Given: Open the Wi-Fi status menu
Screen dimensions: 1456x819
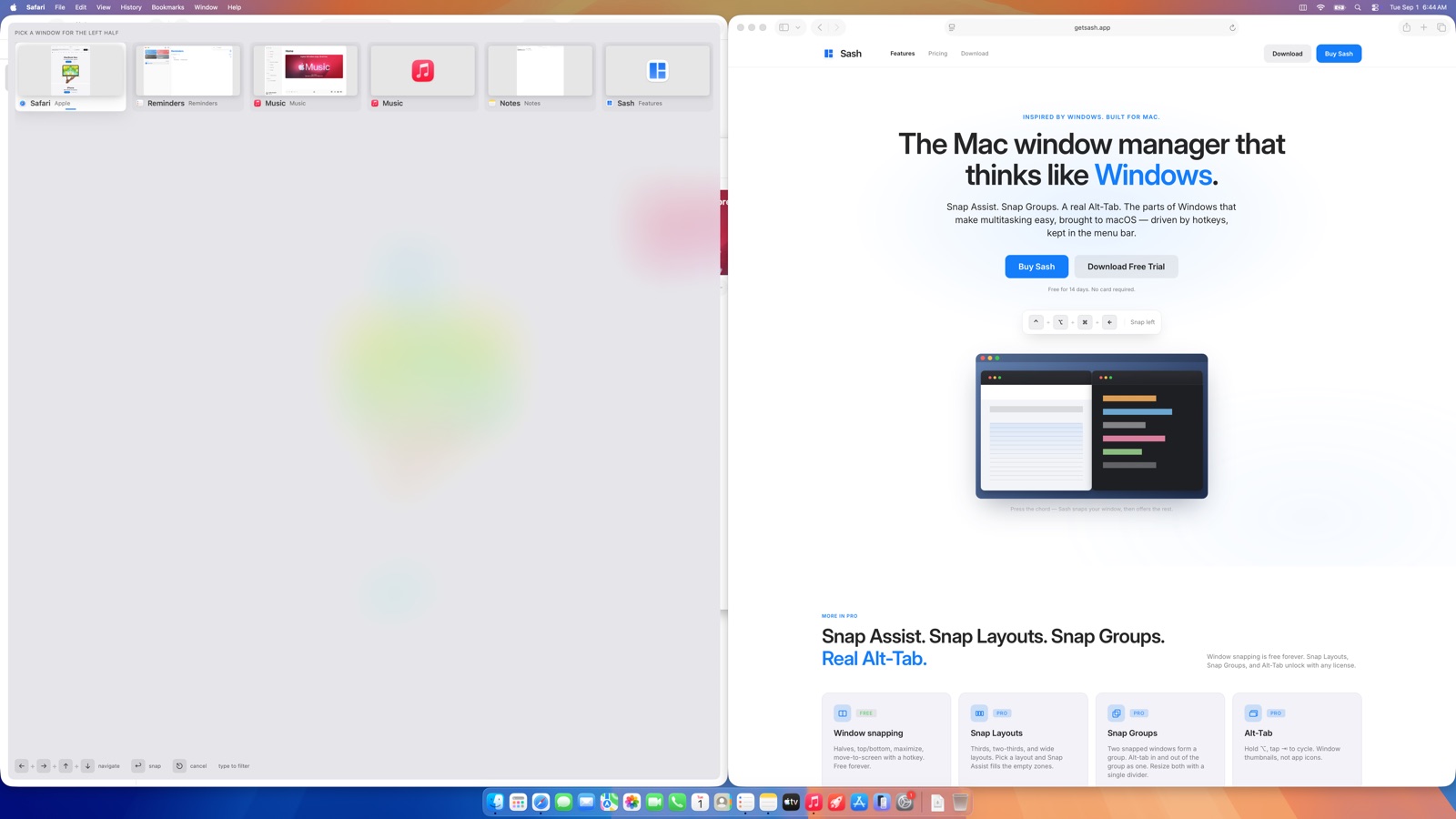Looking at the screenshot, I should [x=1320, y=7].
